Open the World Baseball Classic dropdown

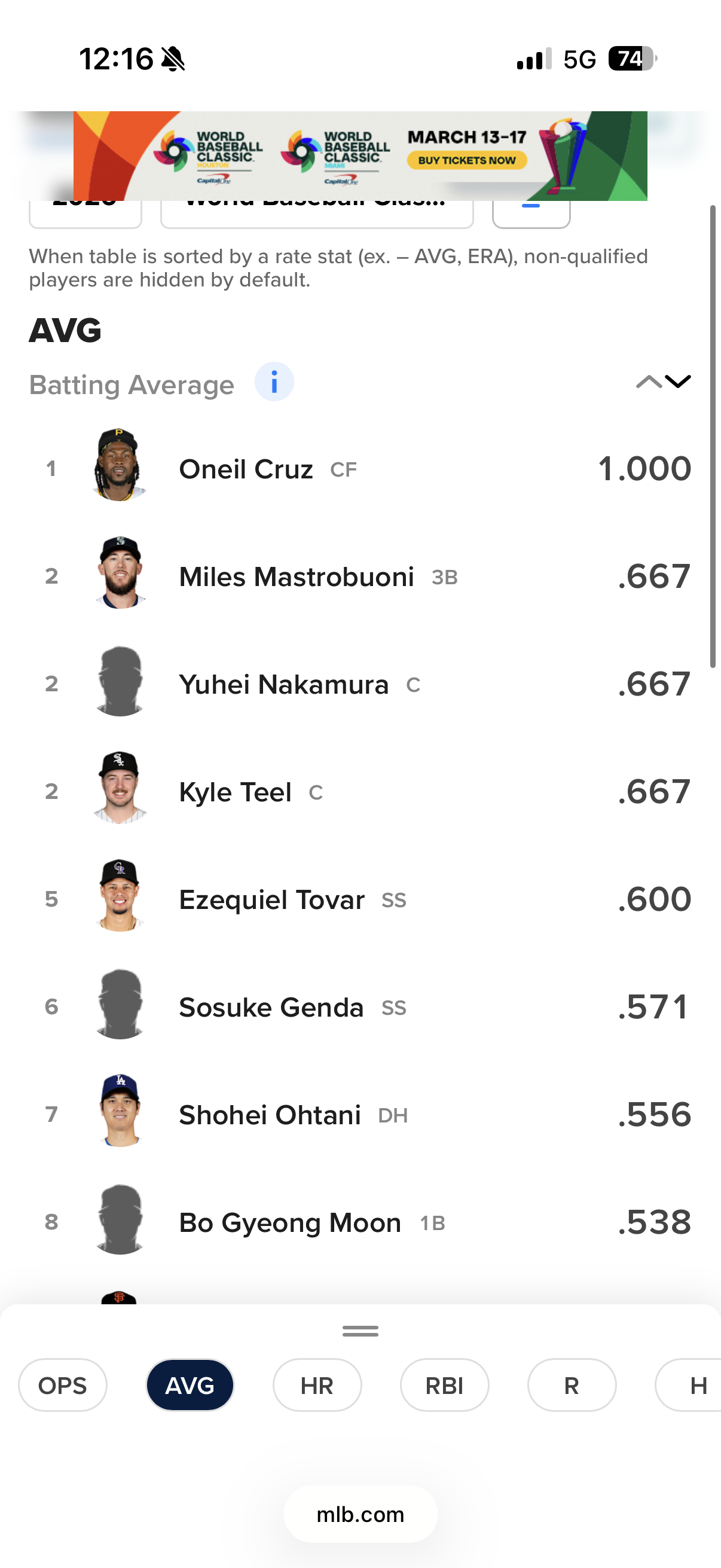pyautogui.click(x=316, y=213)
